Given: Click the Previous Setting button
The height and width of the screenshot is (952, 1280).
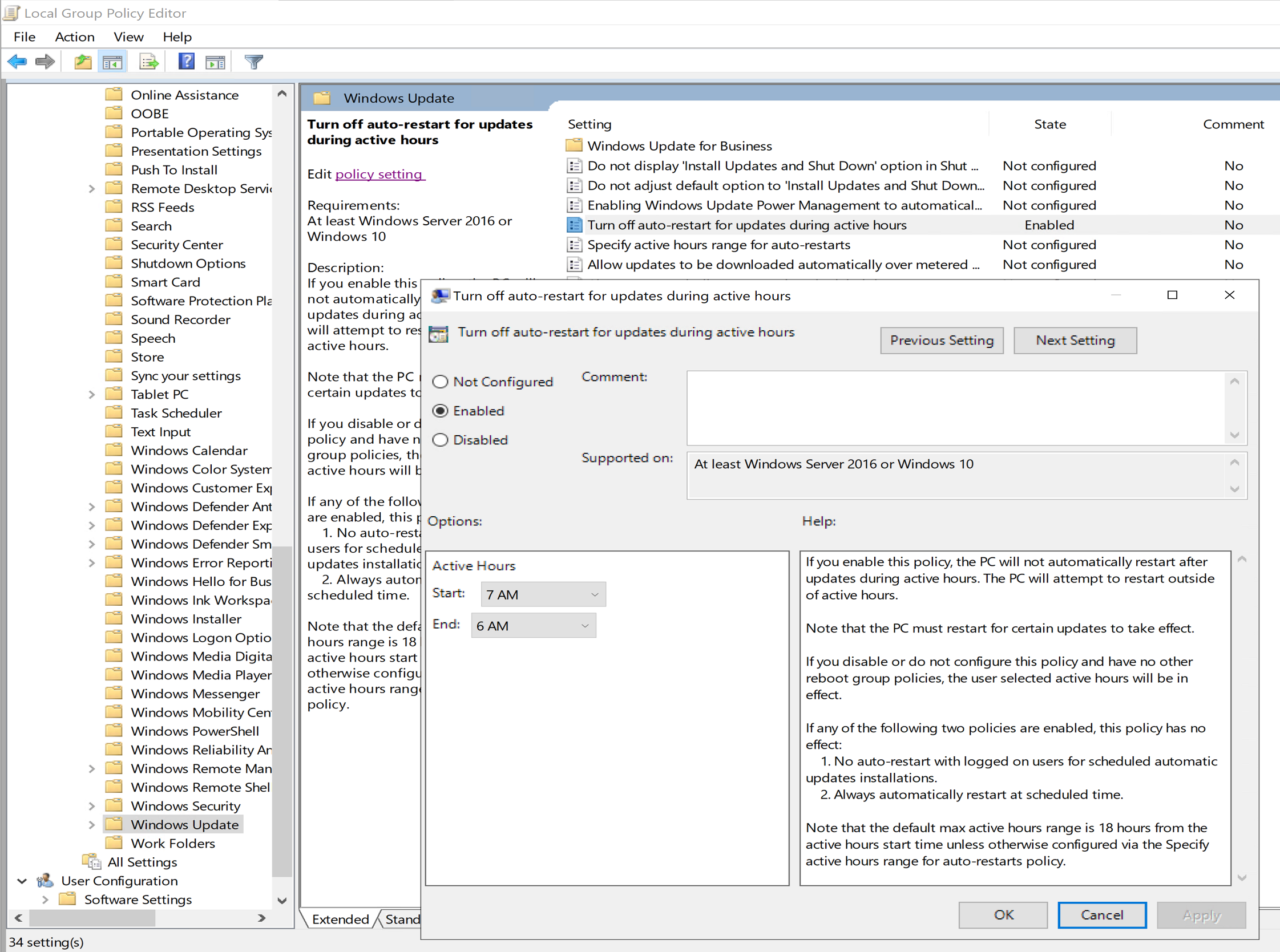Looking at the screenshot, I should (x=941, y=340).
